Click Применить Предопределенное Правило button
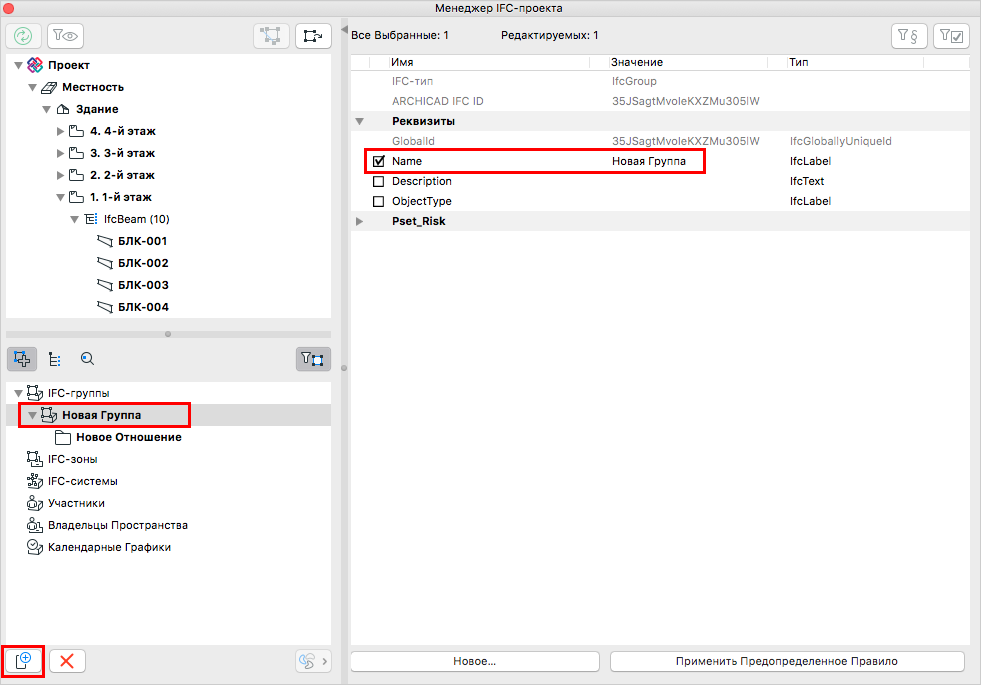This screenshot has height=685, width=981. tap(787, 661)
